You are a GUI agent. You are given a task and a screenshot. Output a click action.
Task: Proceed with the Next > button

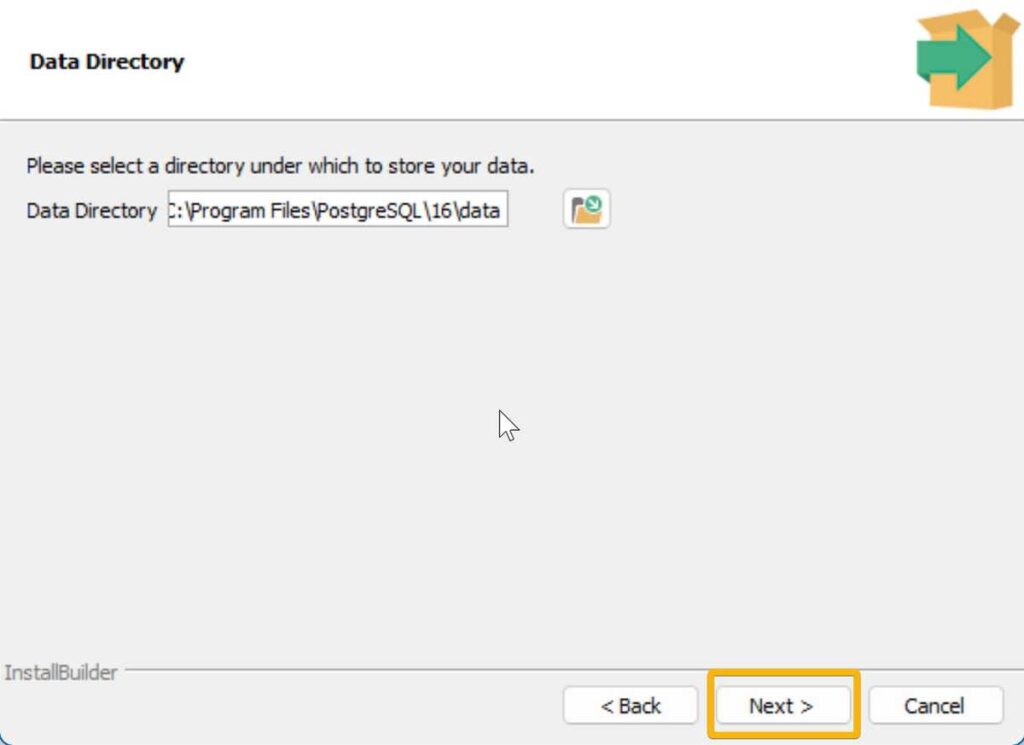pyautogui.click(x=783, y=705)
